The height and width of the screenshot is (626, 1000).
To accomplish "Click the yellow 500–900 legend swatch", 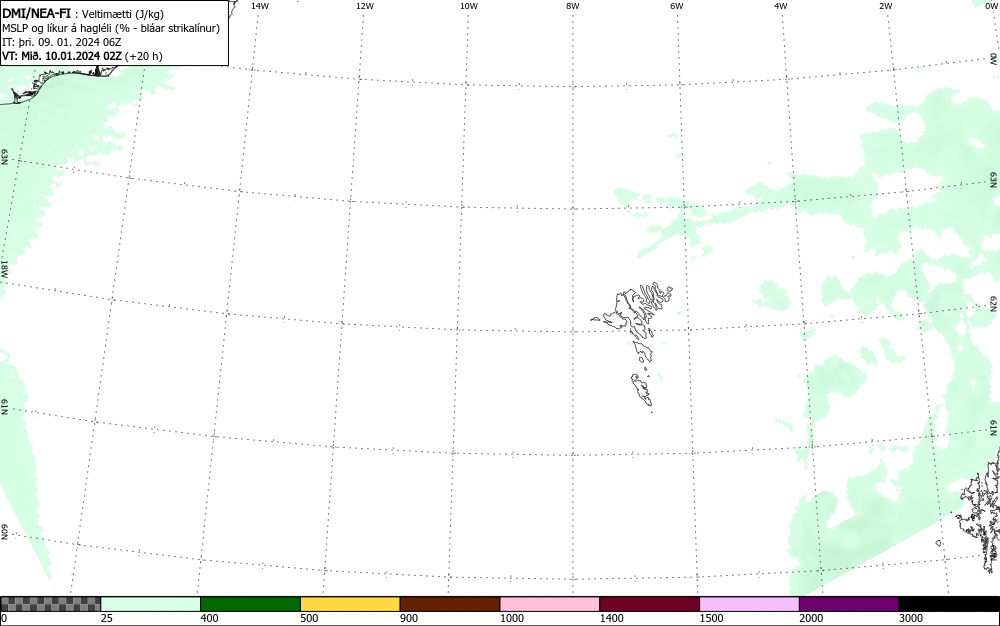I will [x=350, y=604].
